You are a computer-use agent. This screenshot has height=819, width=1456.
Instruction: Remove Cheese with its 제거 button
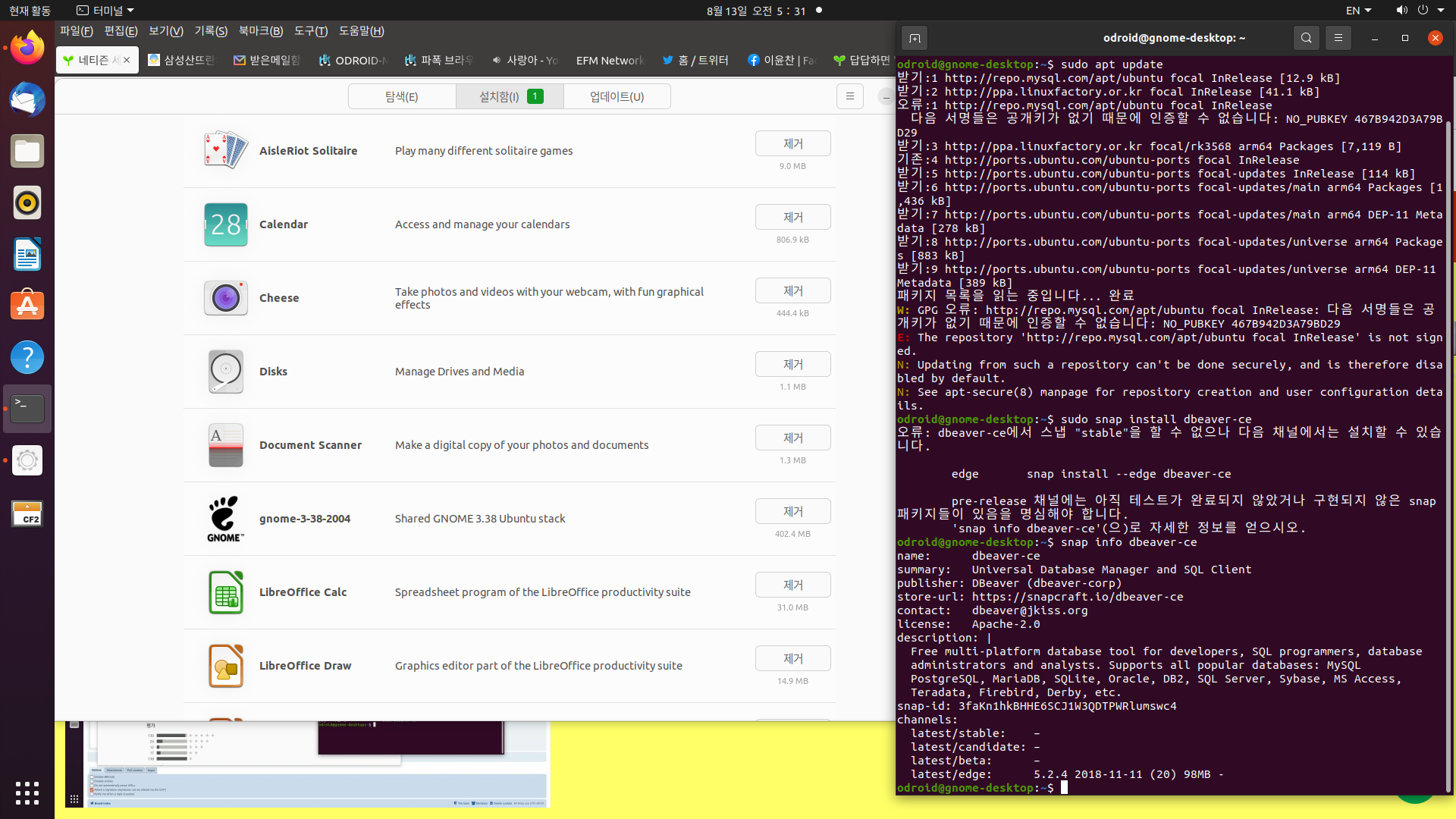(x=792, y=290)
